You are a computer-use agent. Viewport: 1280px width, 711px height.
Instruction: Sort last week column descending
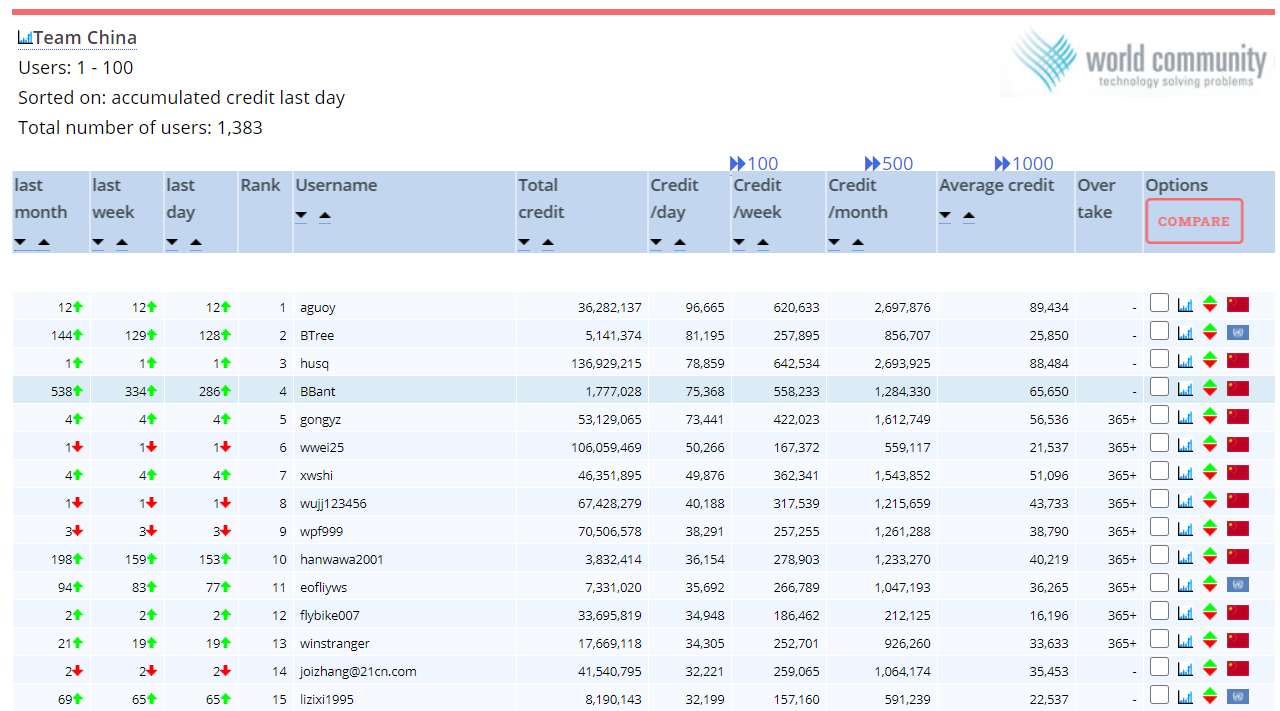(x=98, y=243)
